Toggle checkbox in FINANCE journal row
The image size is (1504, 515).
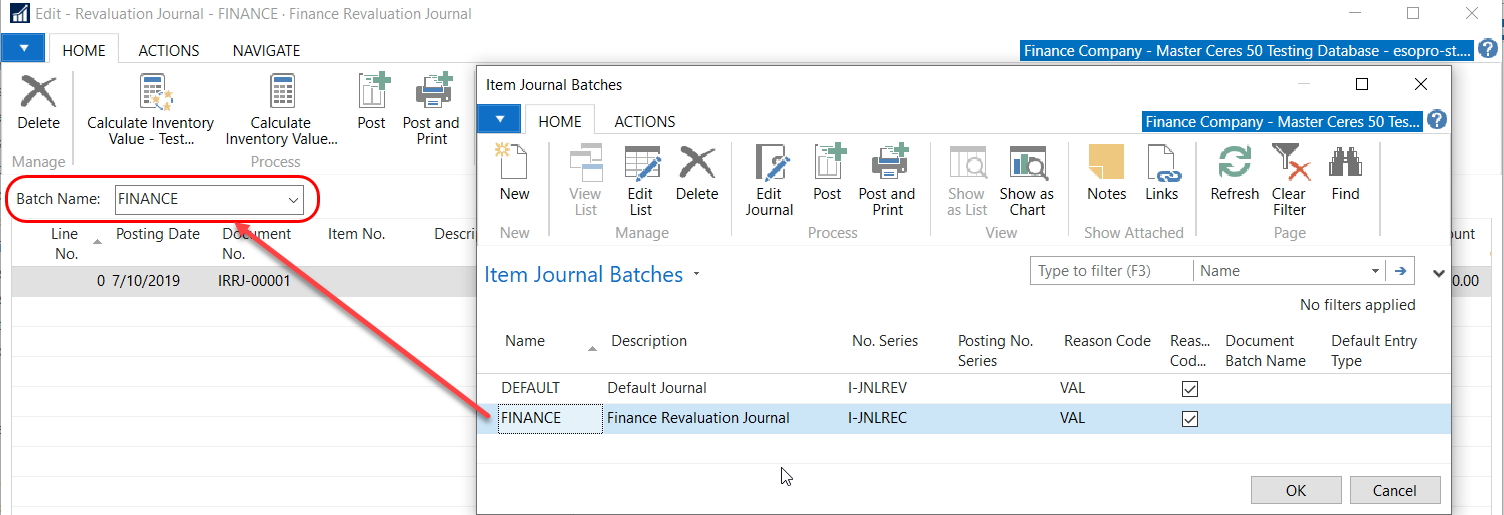[x=1189, y=419]
